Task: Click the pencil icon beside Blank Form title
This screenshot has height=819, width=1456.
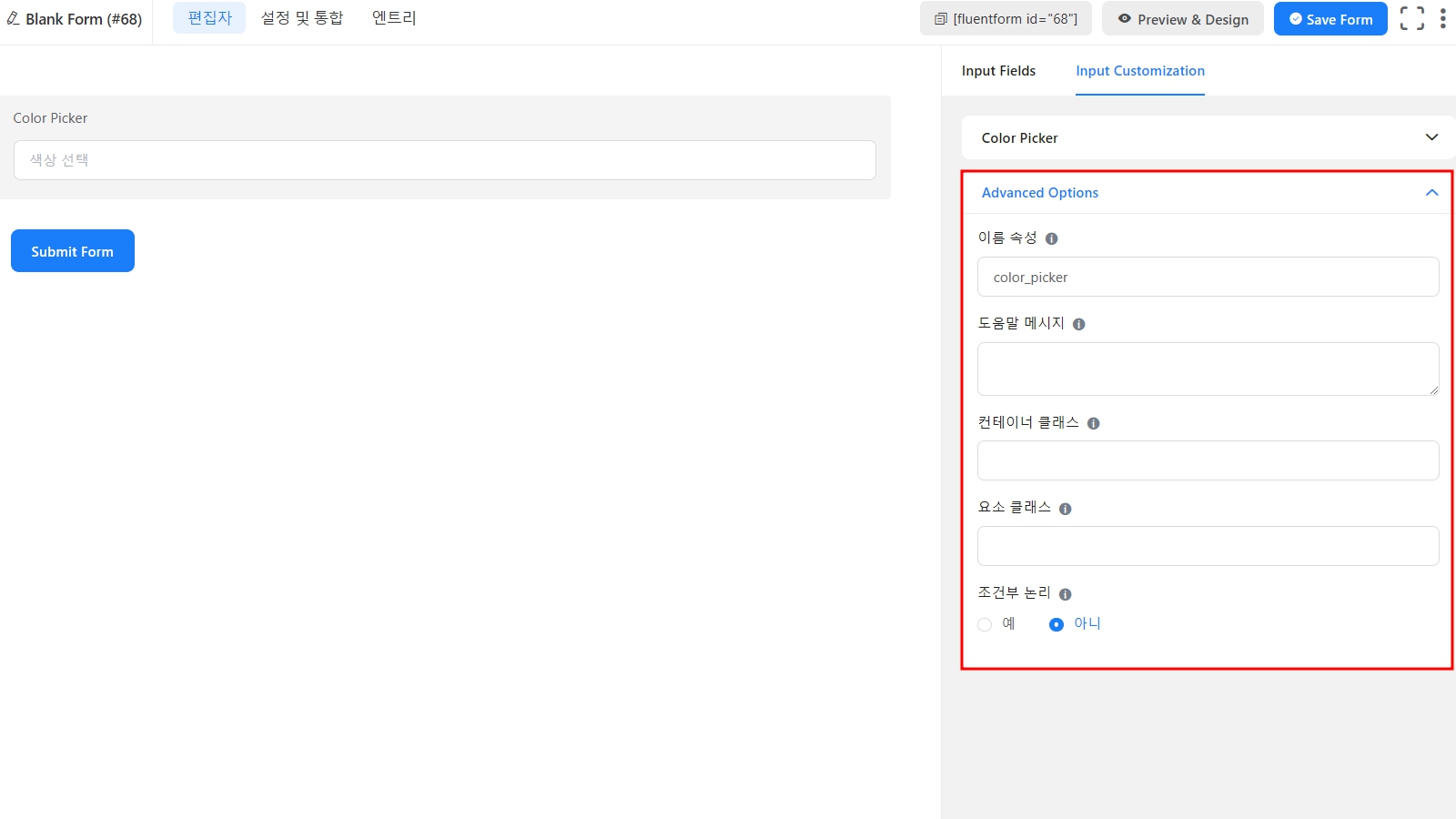Action: click(x=13, y=18)
